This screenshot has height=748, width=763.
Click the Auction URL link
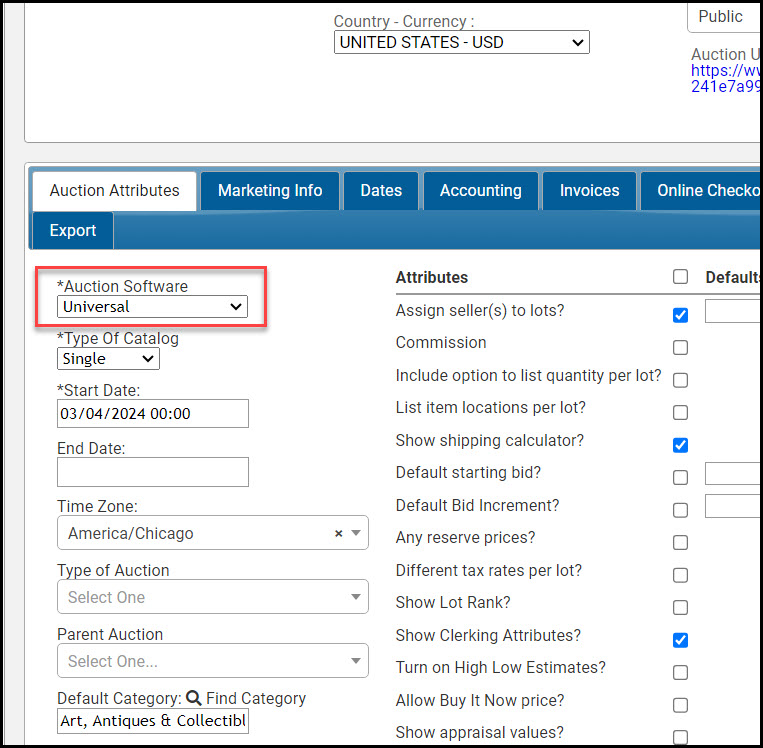(x=725, y=79)
